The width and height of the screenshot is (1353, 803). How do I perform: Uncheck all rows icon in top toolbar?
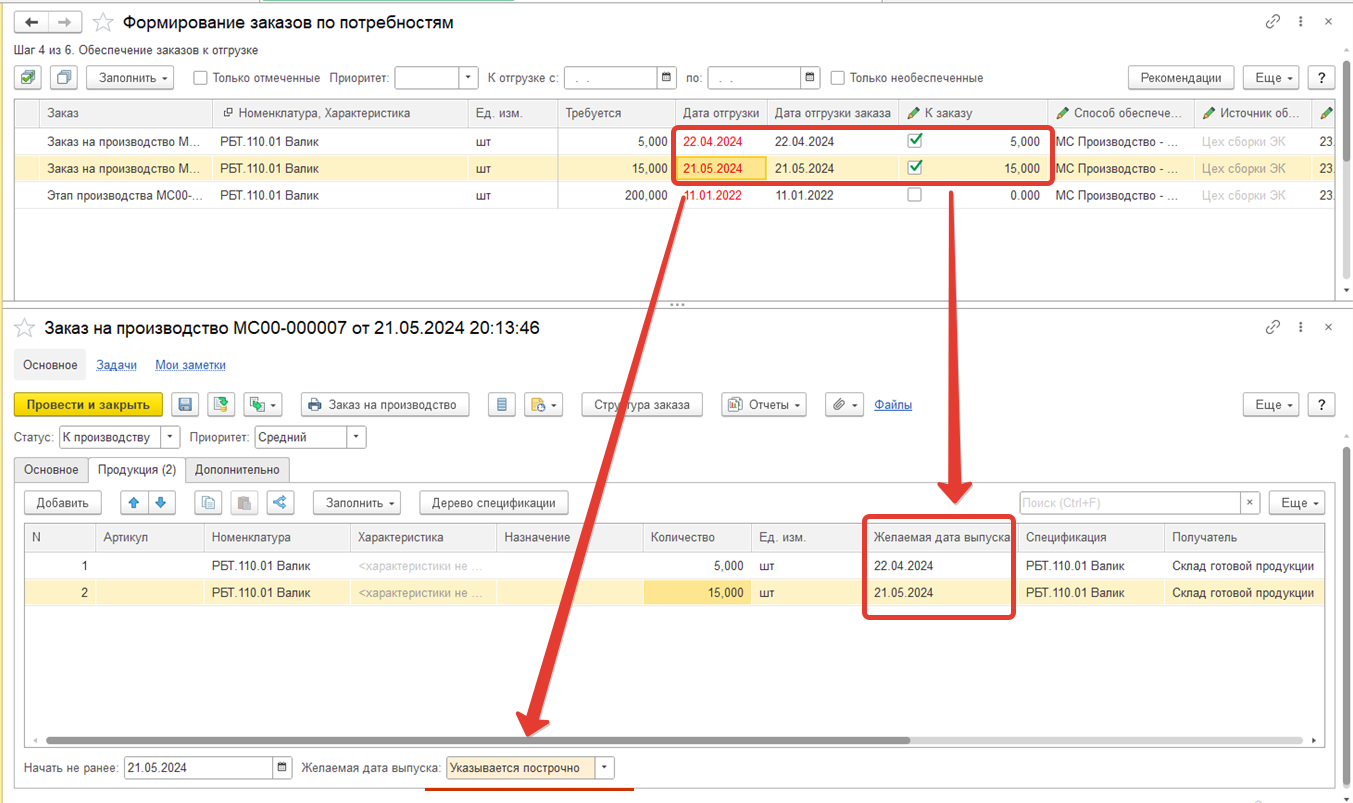(x=63, y=78)
